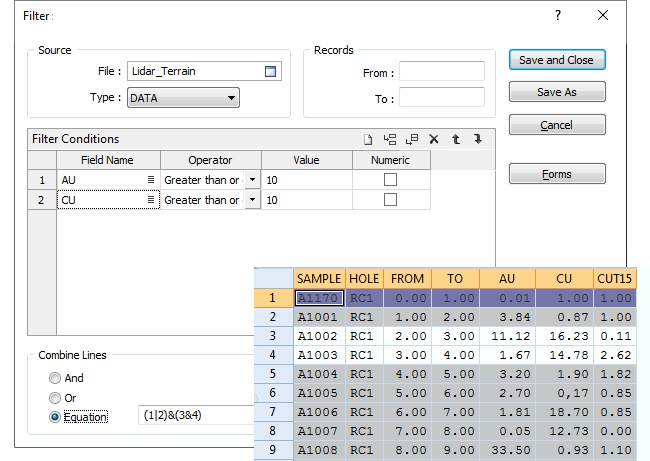Click the insert row below icon
This screenshot has width=650, height=461.
(x=412, y=140)
